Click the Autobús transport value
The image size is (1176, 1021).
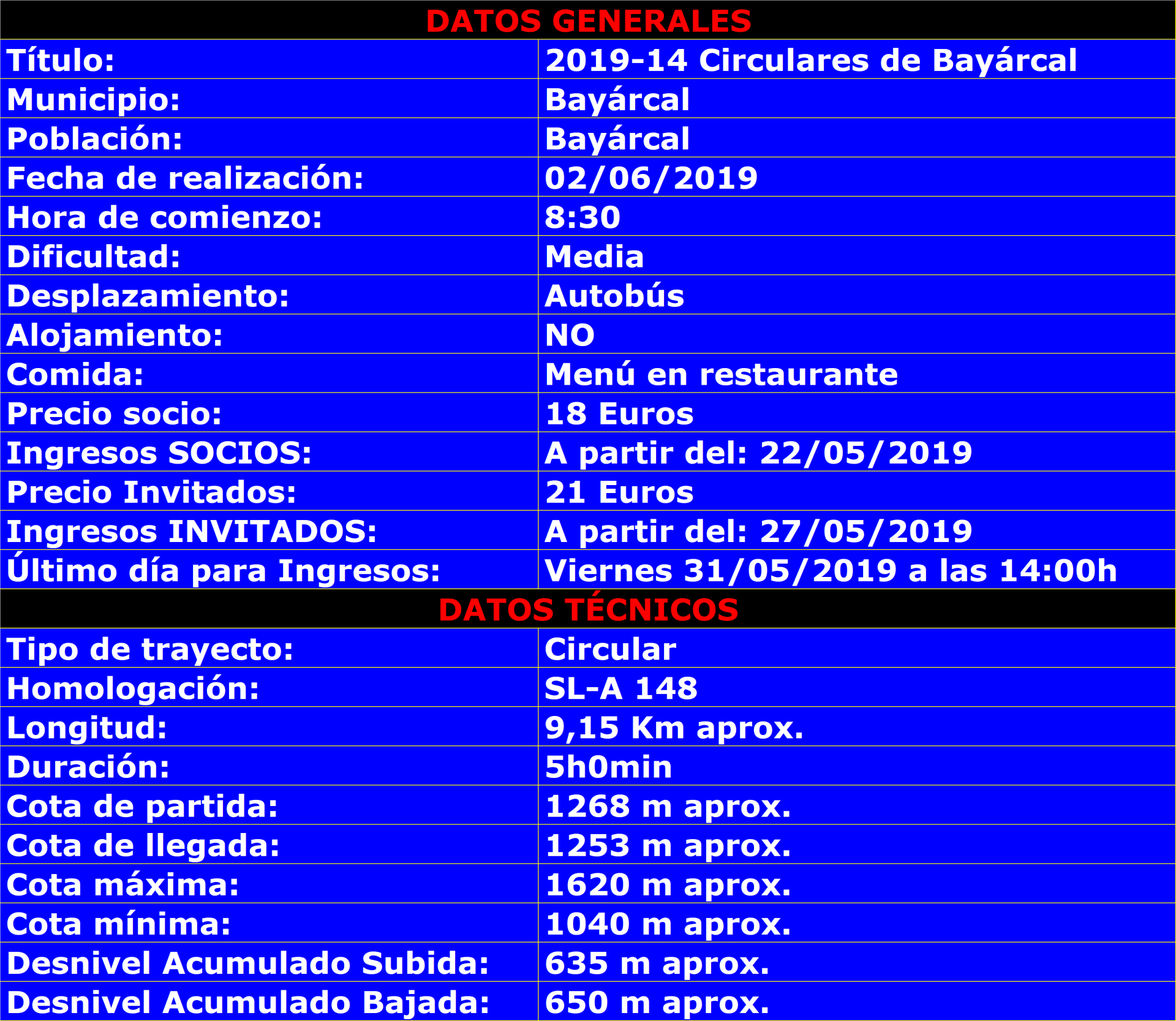(x=614, y=295)
